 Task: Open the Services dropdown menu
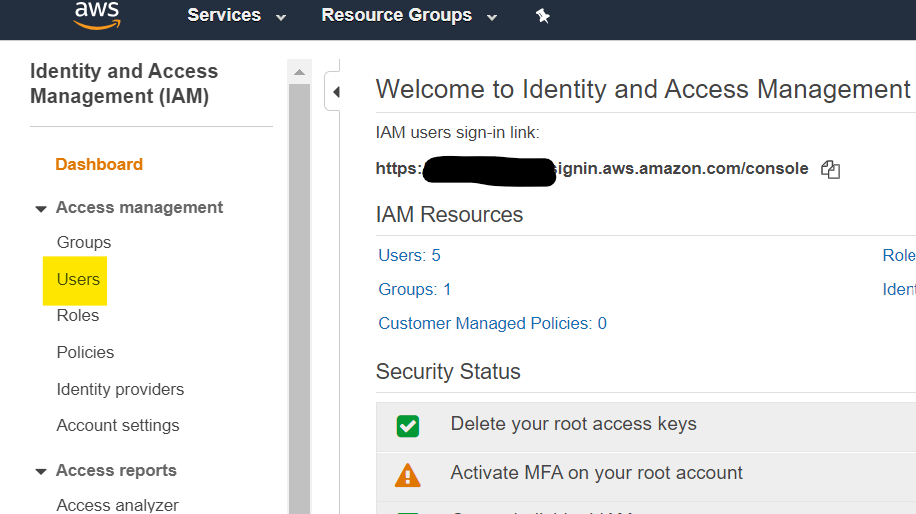click(236, 16)
